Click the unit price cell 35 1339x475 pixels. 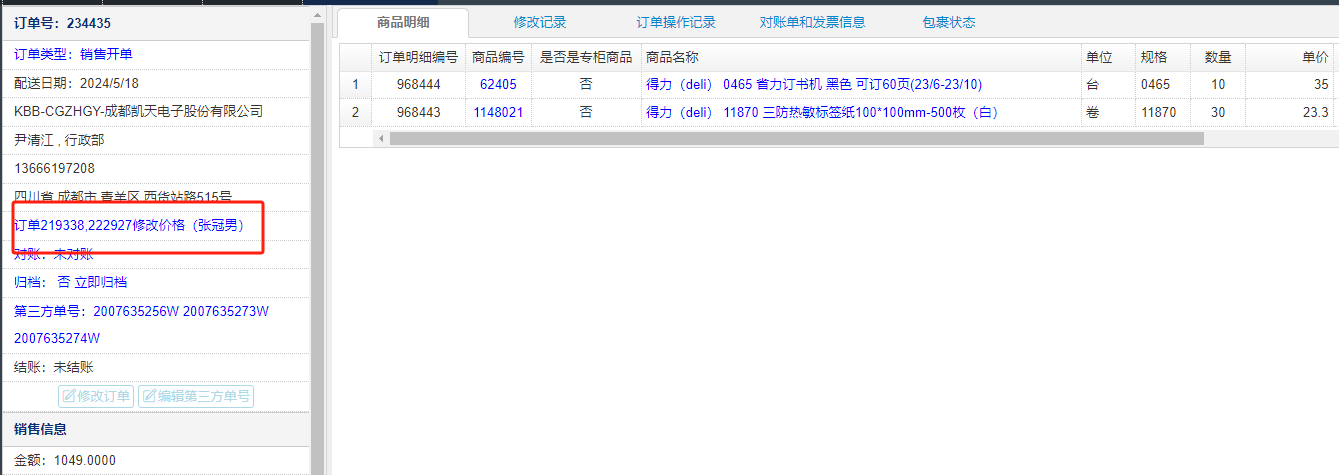point(1292,85)
